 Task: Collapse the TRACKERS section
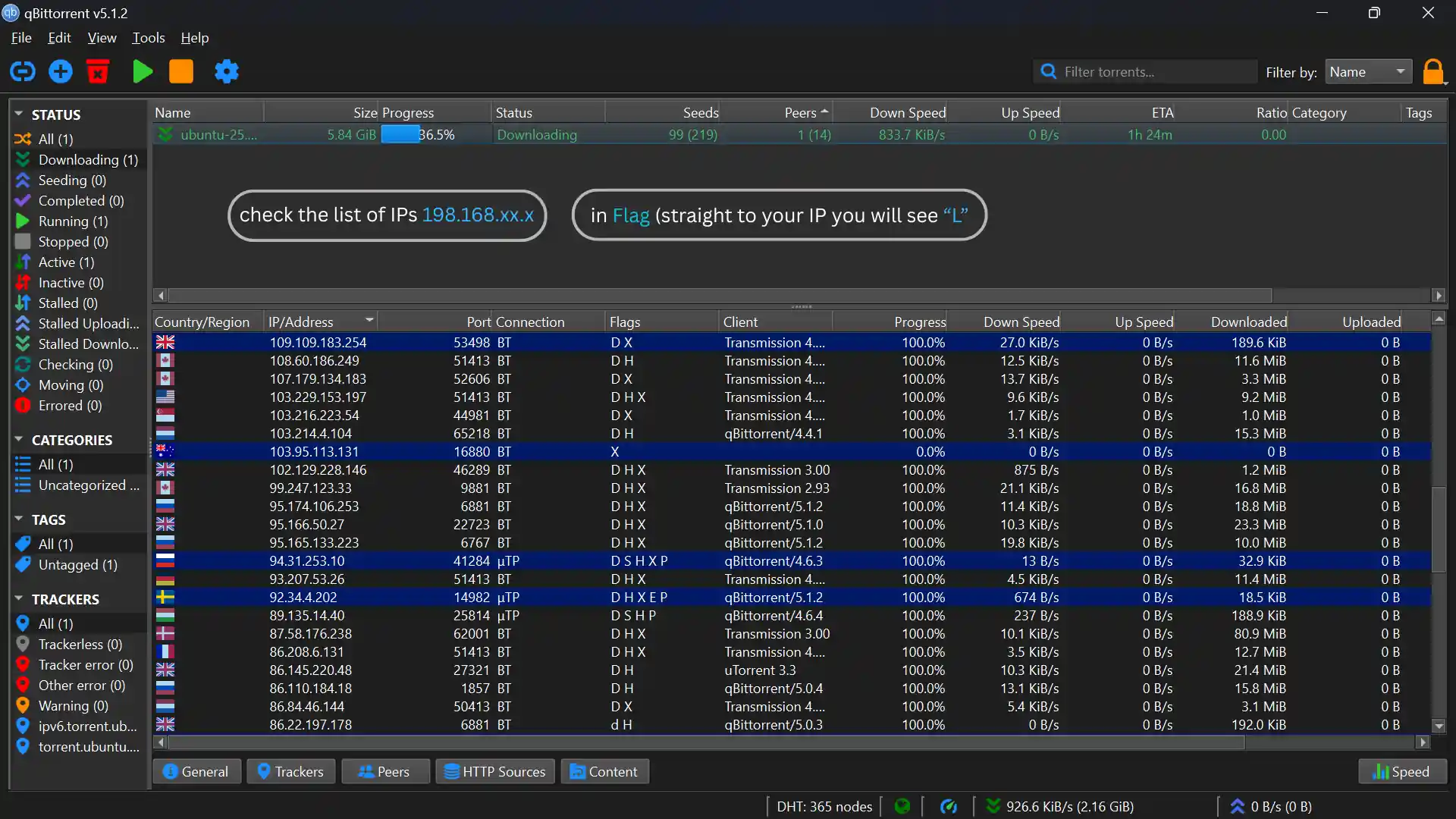[19, 598]
